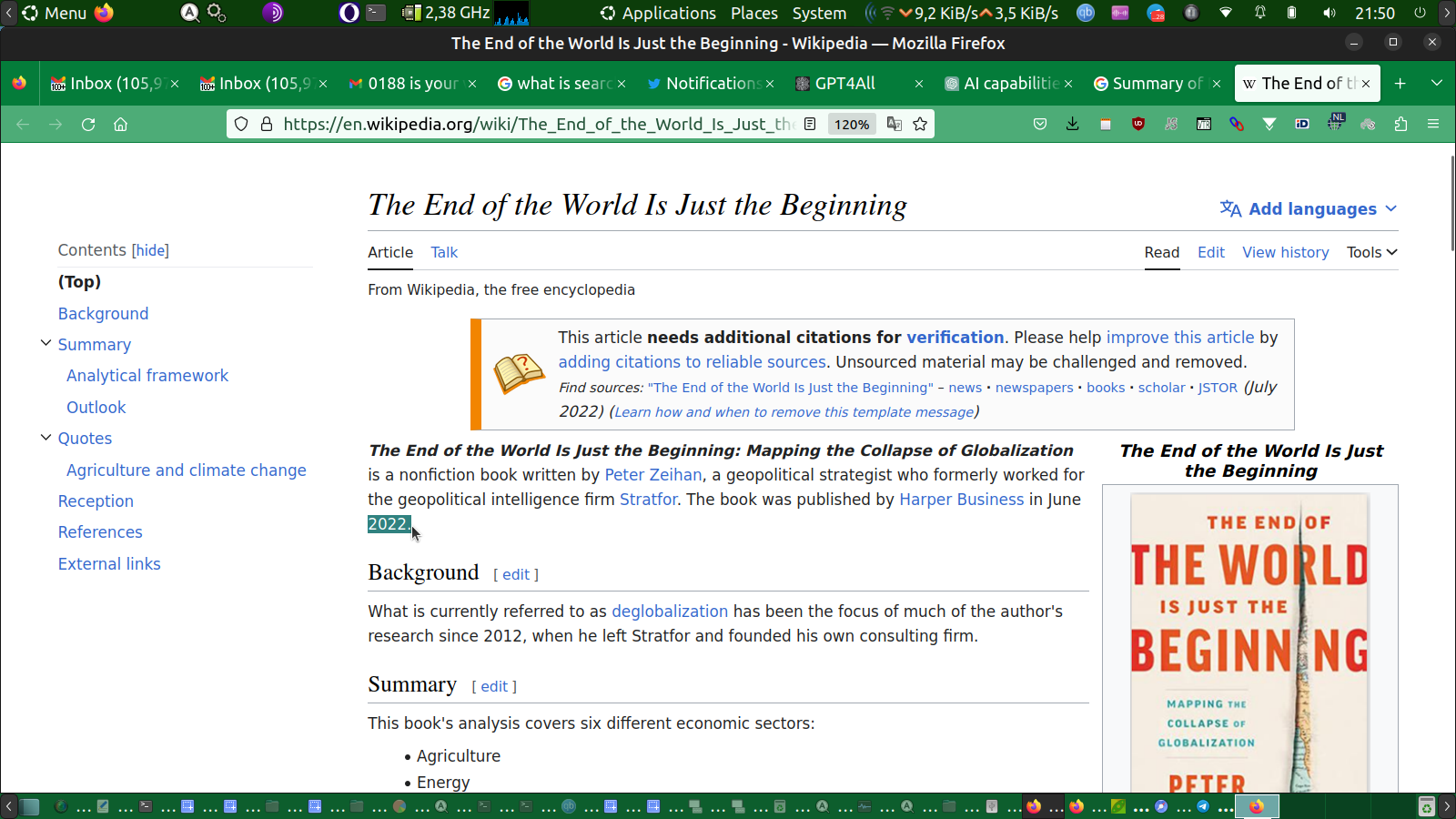Edit the Summary section
The height and width of the screenshot is (819, 1456).
[494, 686]
